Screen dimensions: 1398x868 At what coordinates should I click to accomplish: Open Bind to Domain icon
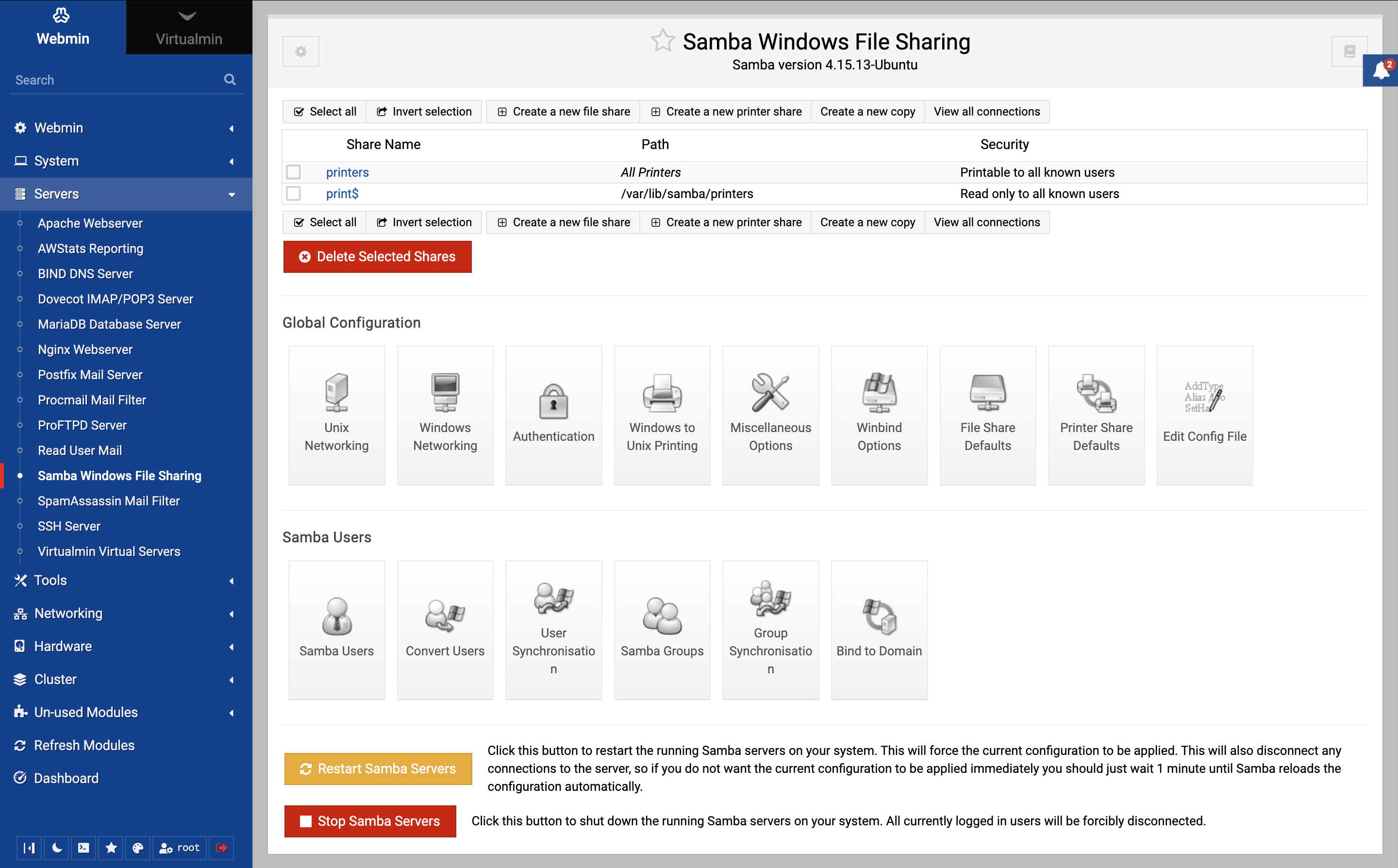tap(879, 630)
